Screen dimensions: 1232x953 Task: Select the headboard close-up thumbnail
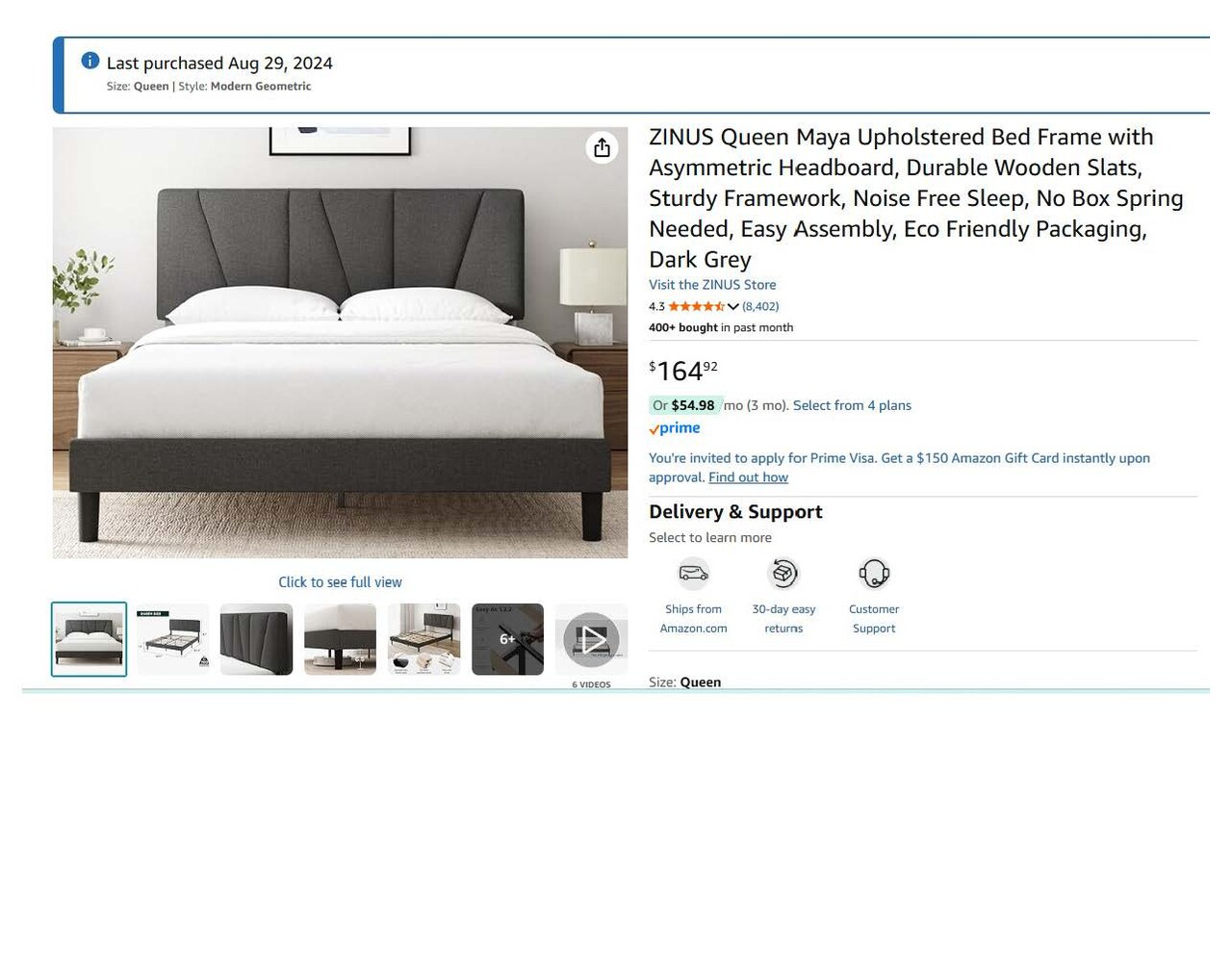pos(256,639)
